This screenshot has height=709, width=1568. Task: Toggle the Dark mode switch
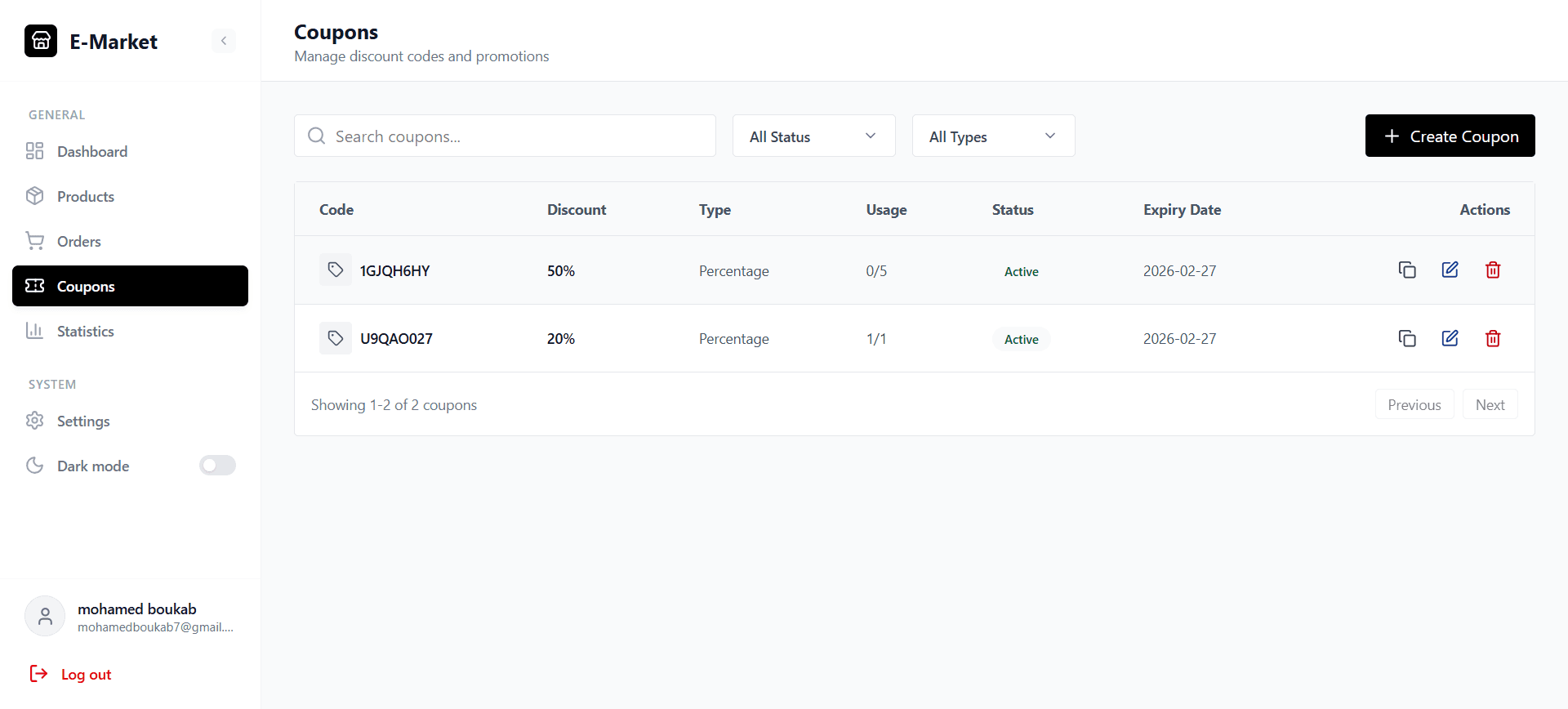(217, 466)
